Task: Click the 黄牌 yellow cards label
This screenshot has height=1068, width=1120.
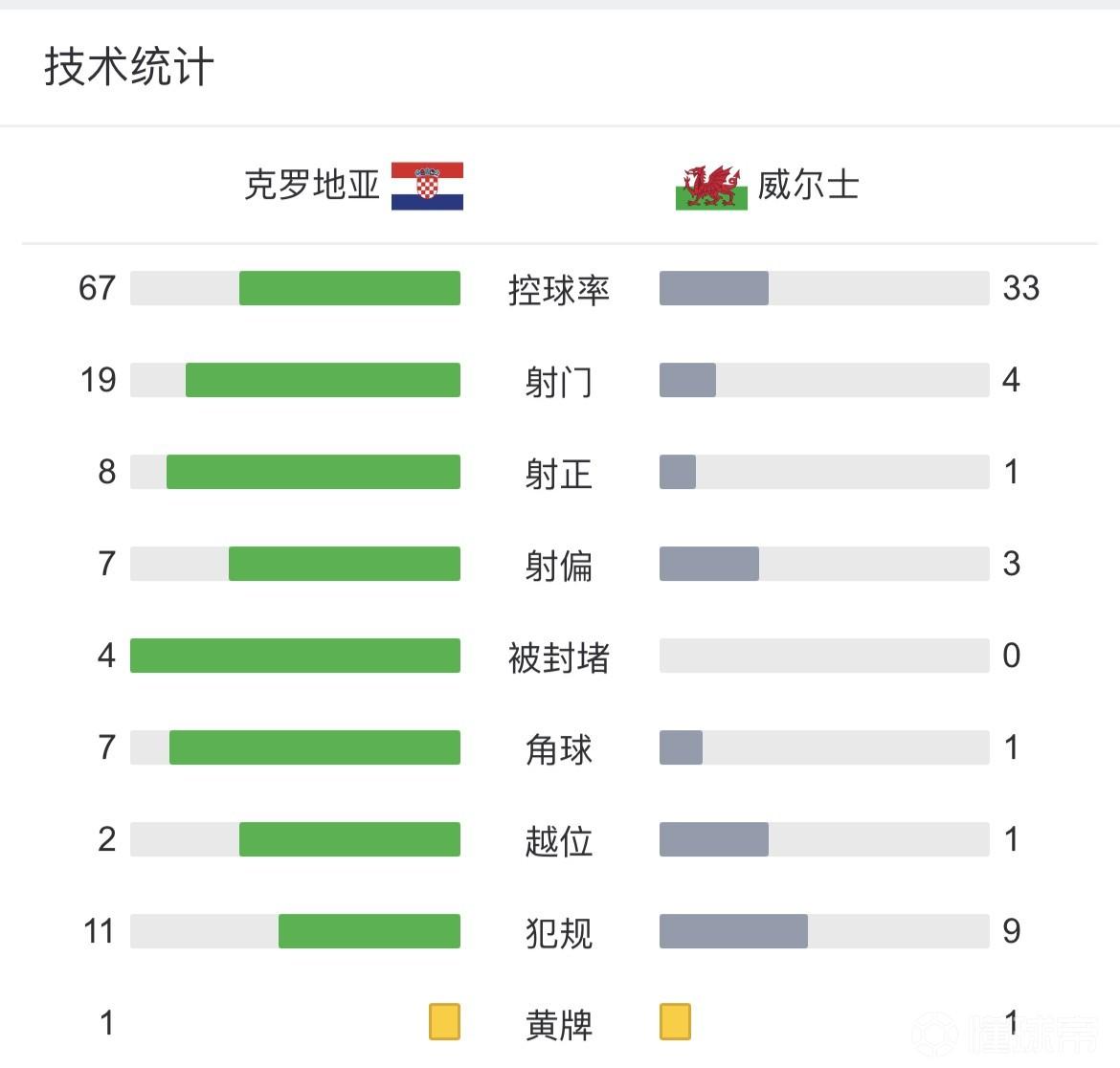Action: [559, 1025]
